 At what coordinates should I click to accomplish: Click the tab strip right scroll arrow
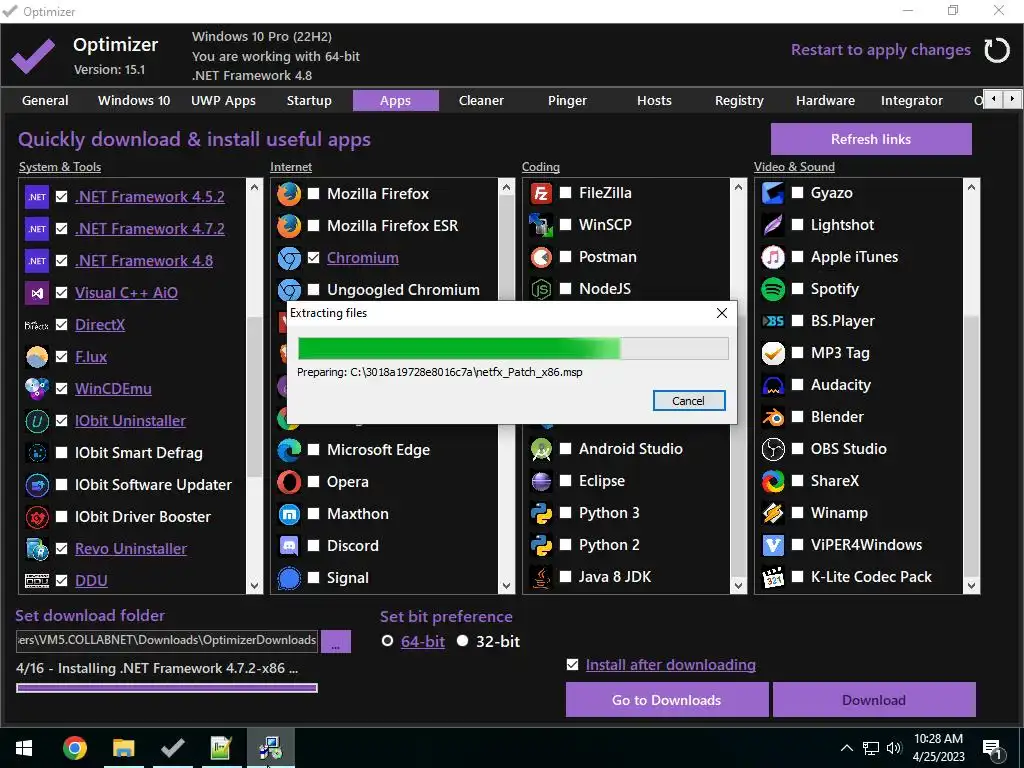pos(1012,99)
